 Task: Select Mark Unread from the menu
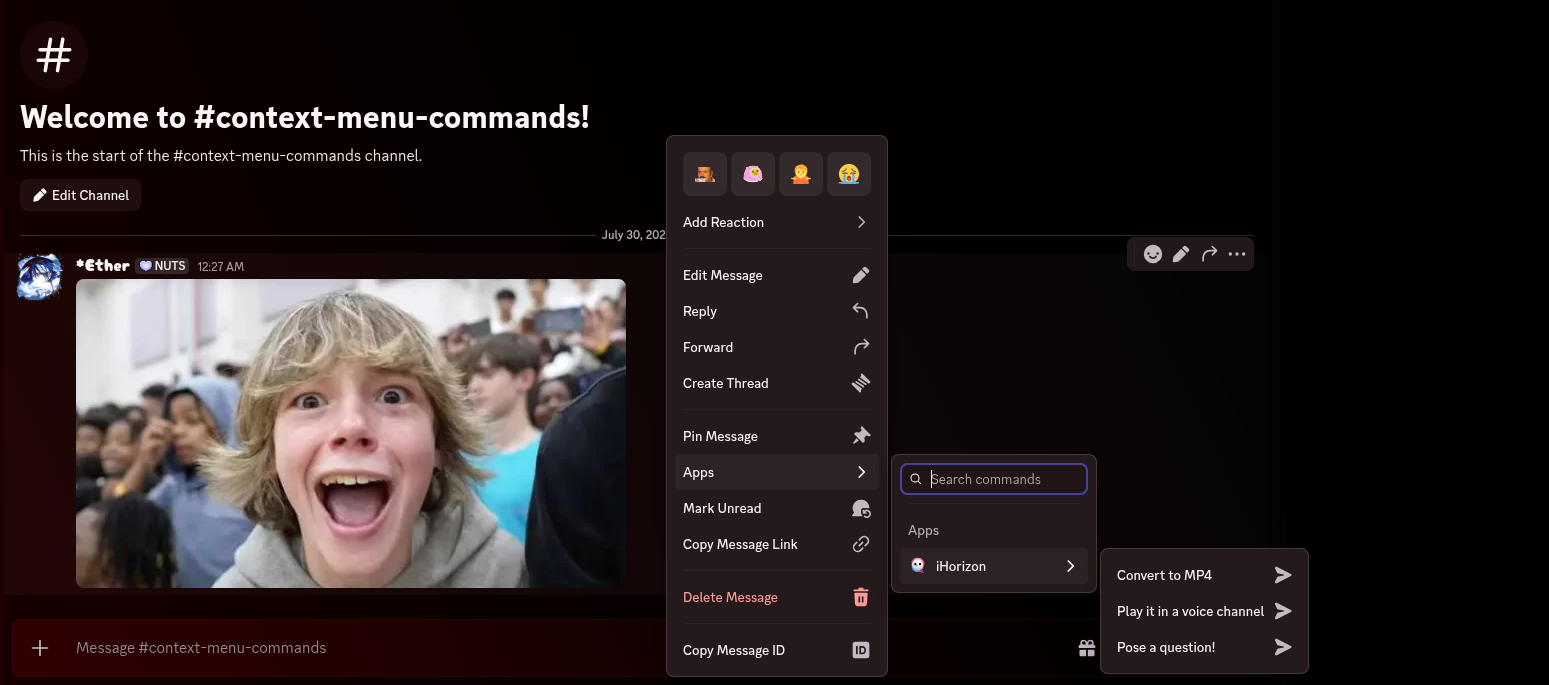tap(777, 508)
